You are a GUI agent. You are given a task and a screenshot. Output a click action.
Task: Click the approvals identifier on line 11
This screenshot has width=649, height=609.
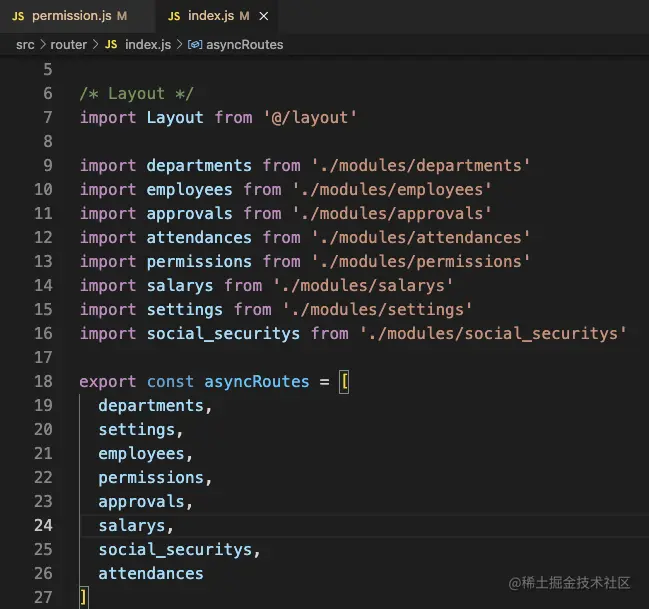[x=190, y=214]
